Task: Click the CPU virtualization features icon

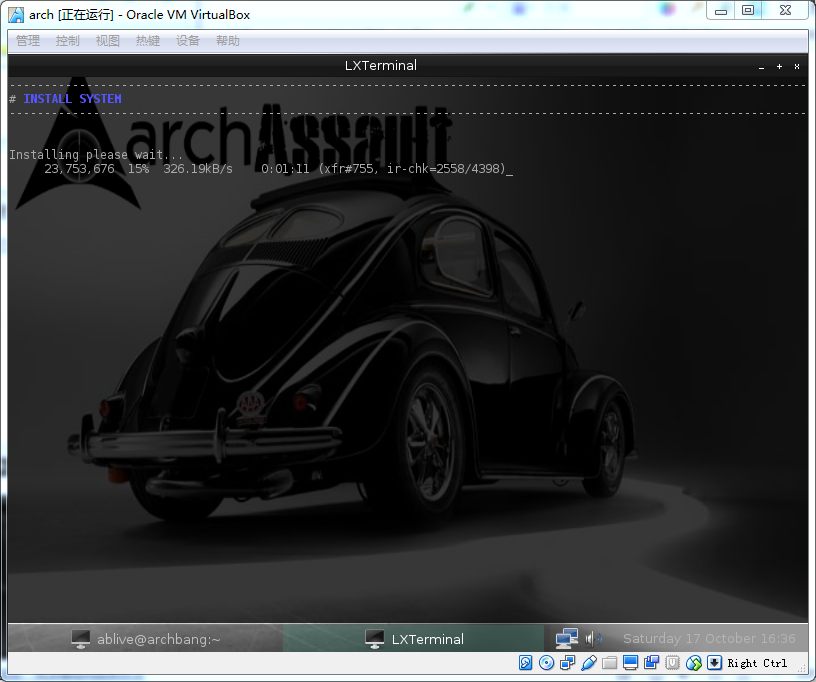Action: pos(672,663)
